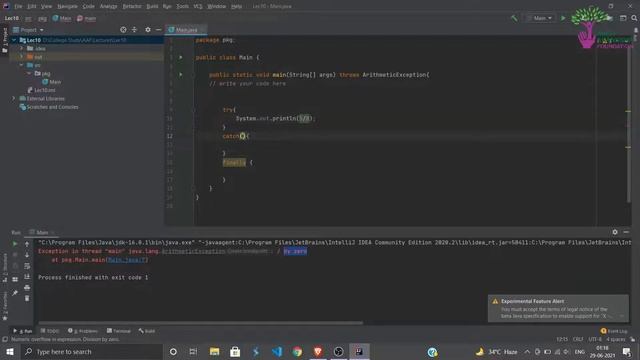Collapse the pkg package
640x360 pixels.
coord(29,73)
